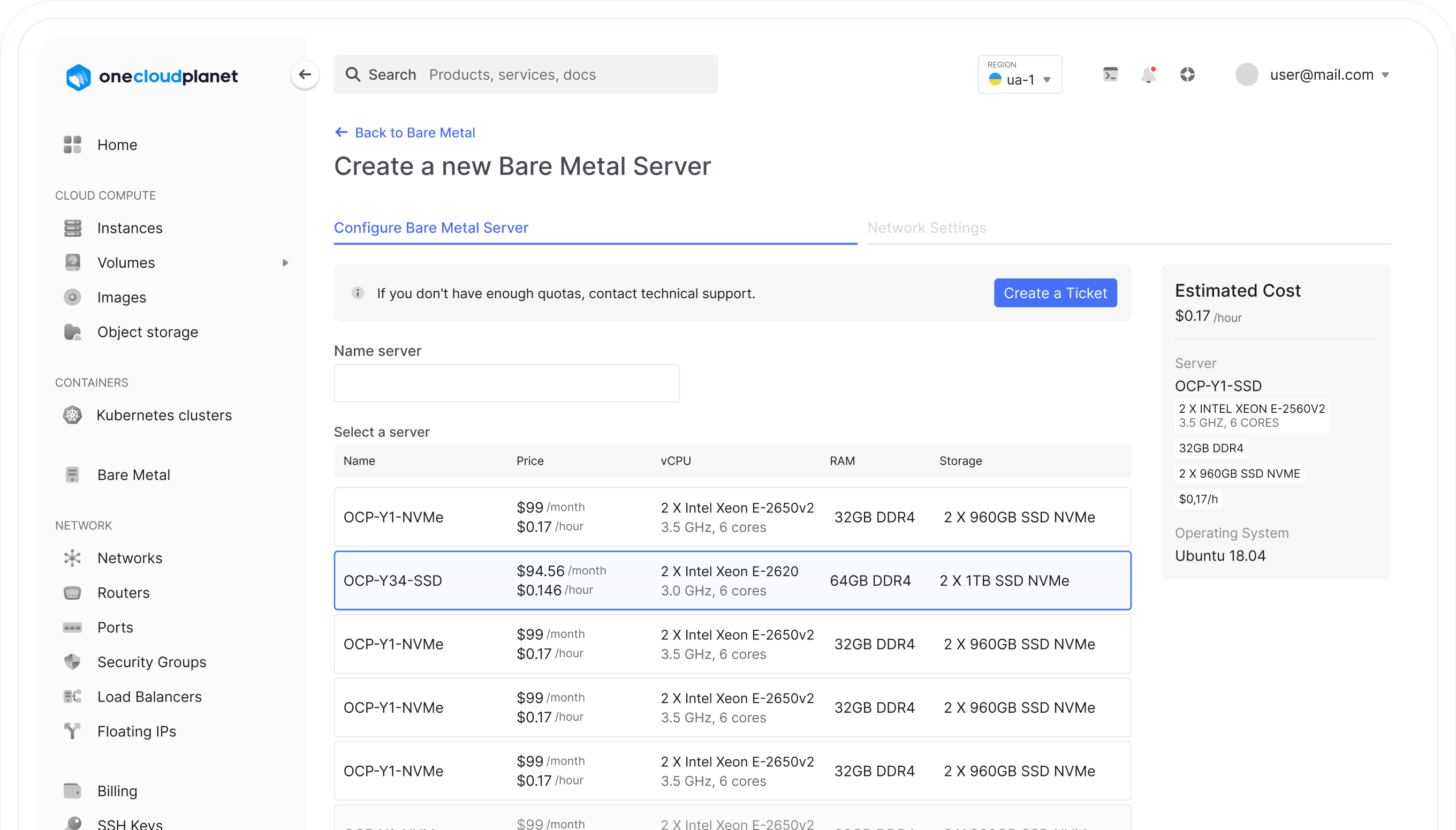Select the first OCP-Y1-NVMe server row
The image size is (1456, 830).
point(732,517)
